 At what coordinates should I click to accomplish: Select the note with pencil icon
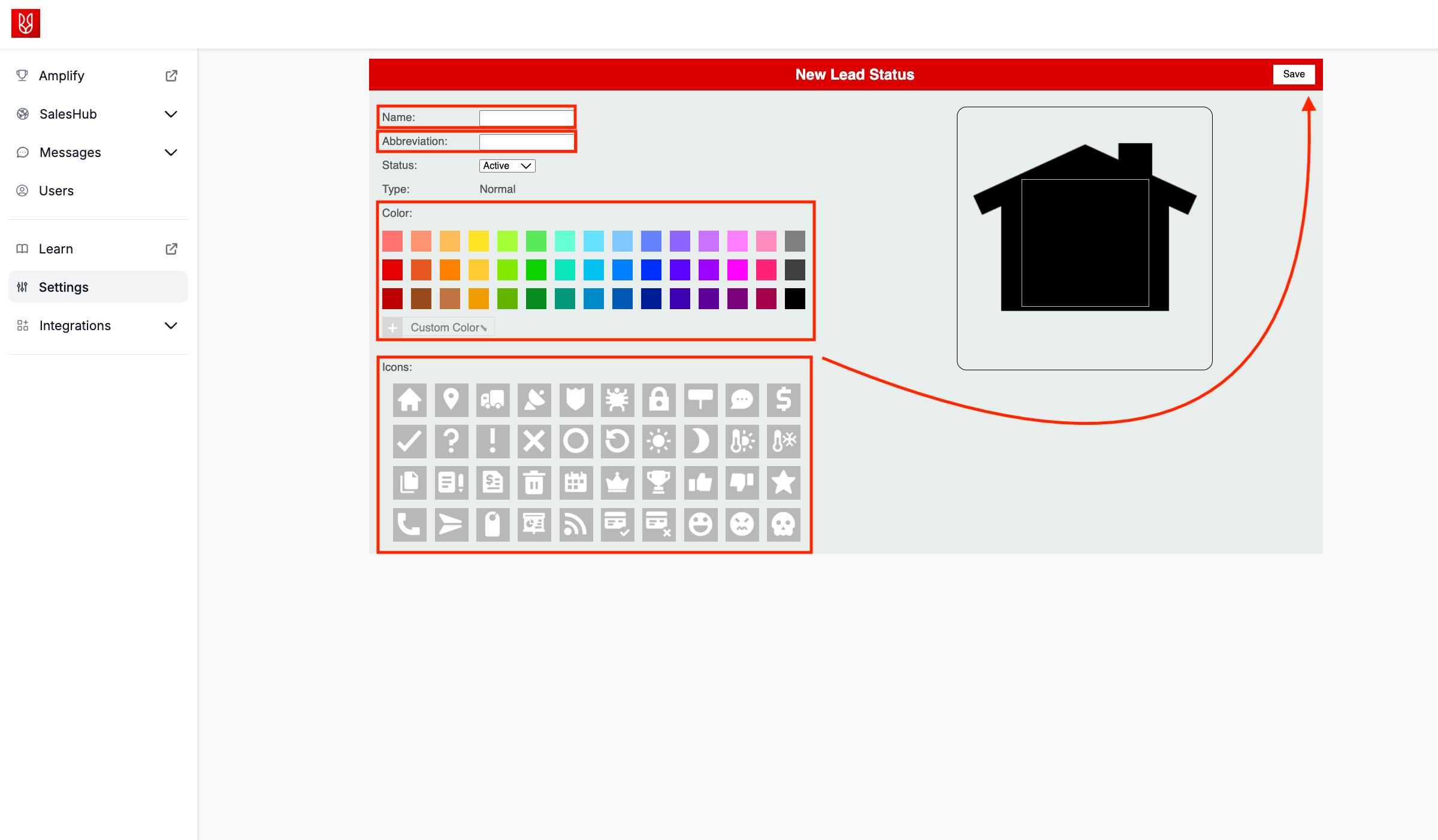[x=451, y=483]
